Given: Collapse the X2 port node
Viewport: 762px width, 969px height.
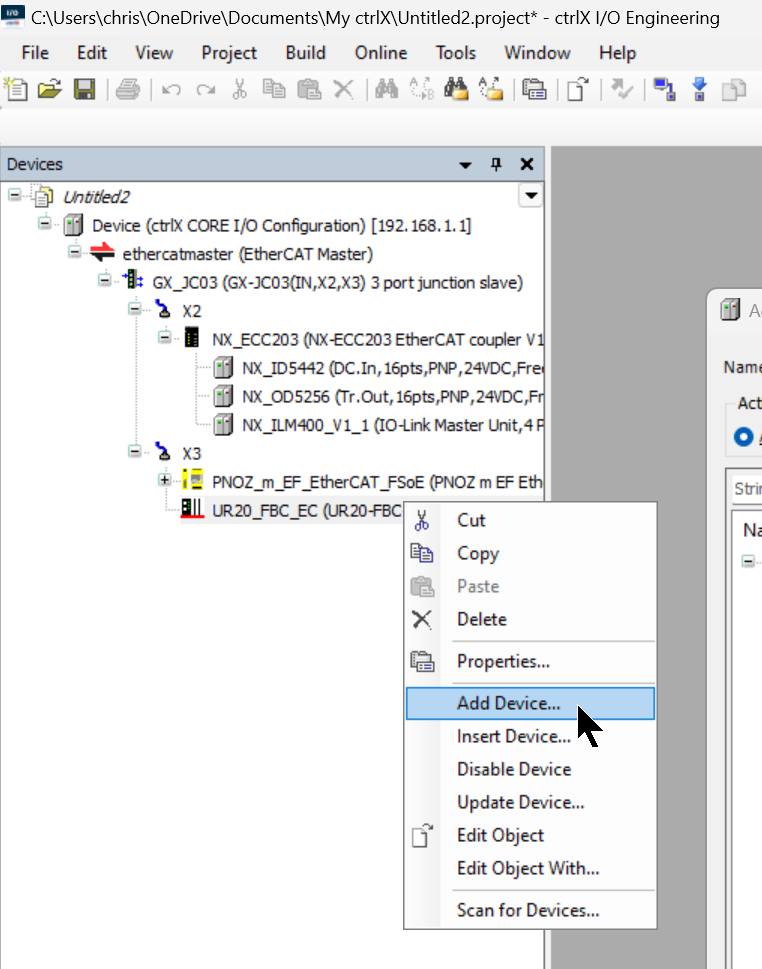Looking at the screenshot, I should (134, 308).
